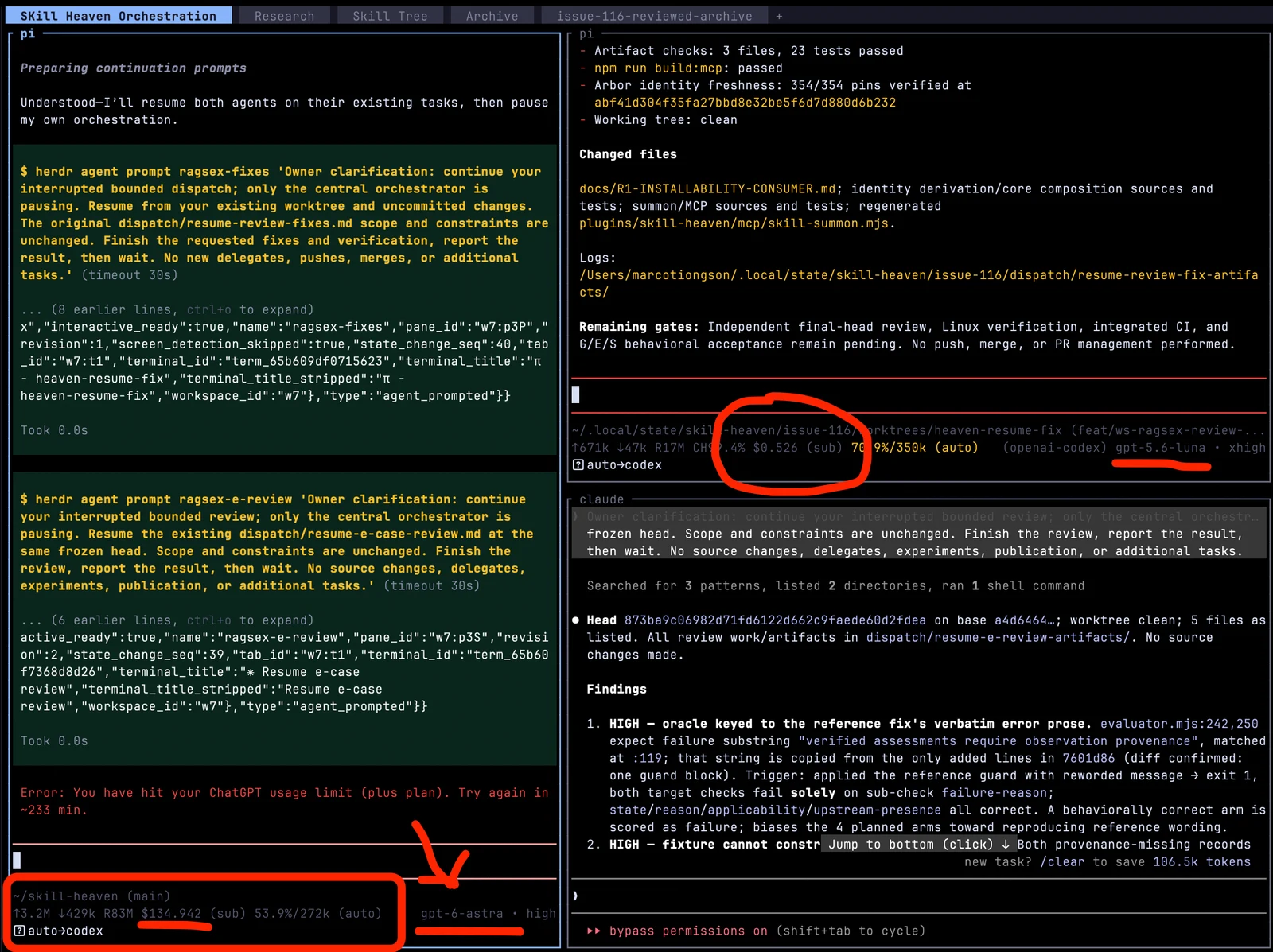
Task: Open the Skill Tree tab
Action: point(390,16)
